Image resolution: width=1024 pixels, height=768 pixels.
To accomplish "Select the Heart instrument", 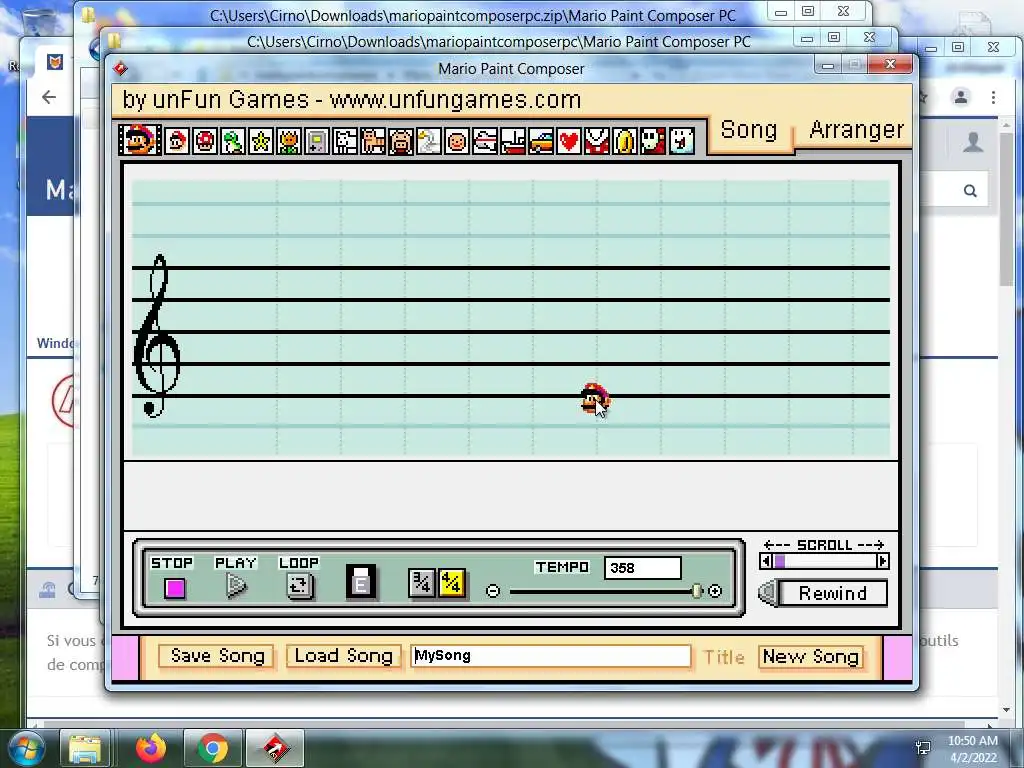I will (x=569, y=141).
